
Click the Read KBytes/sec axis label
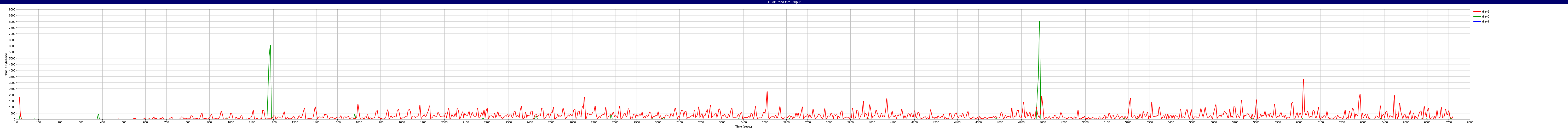pos(6,65)
